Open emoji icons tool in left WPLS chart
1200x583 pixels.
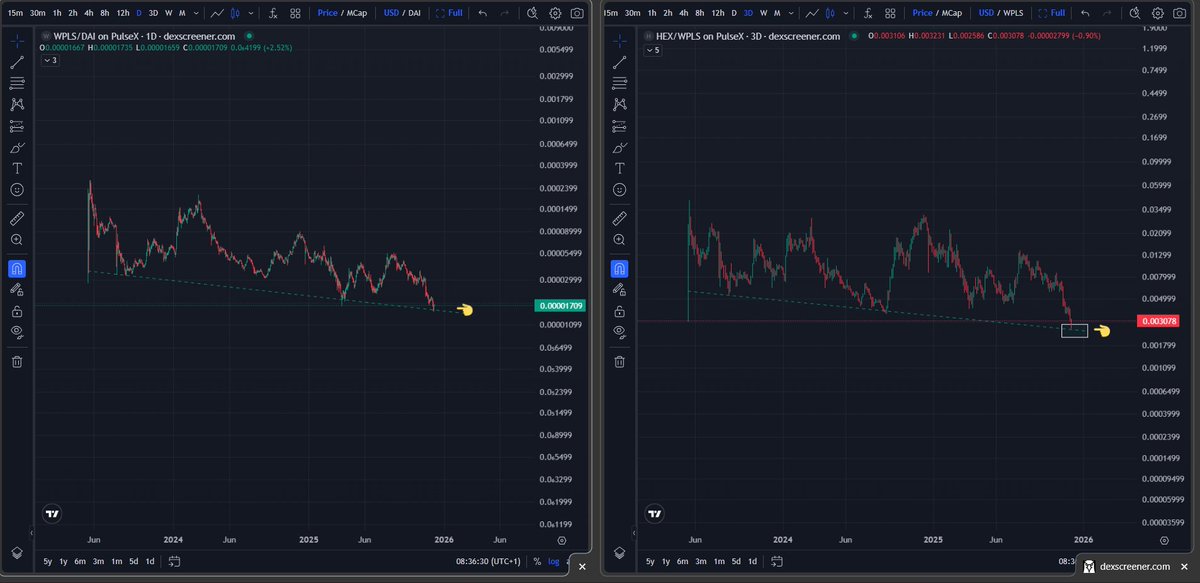(x=17, y=189)
